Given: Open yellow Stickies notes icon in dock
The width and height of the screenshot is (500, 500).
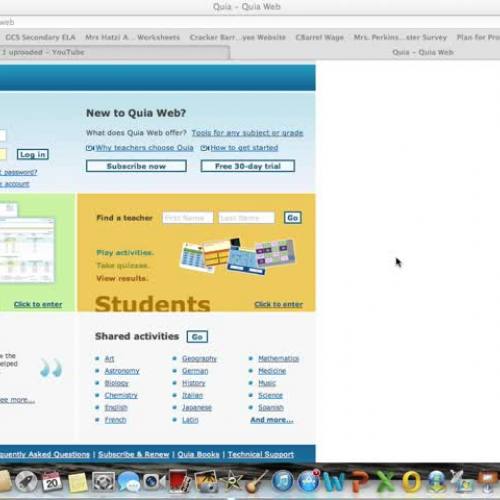Looking at the screenshot, I should pyautogui.click(x=78, y=482).
